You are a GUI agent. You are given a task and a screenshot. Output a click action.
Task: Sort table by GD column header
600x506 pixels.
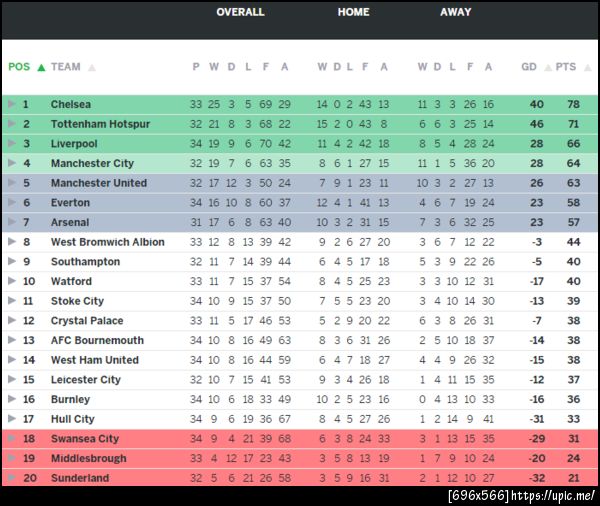[529, 68]
